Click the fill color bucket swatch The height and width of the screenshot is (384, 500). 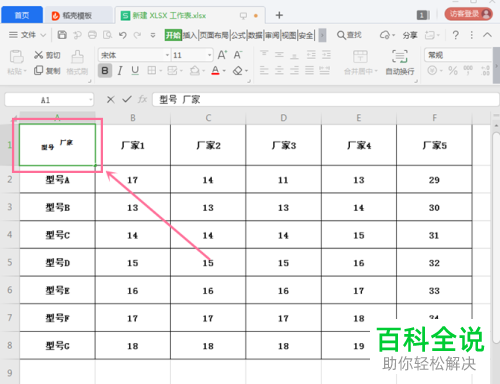(195, 70)
